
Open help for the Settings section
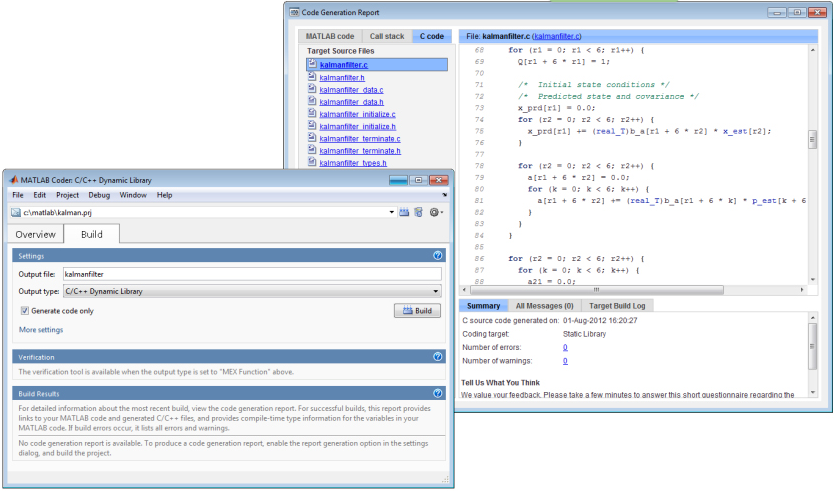[438, 256]
